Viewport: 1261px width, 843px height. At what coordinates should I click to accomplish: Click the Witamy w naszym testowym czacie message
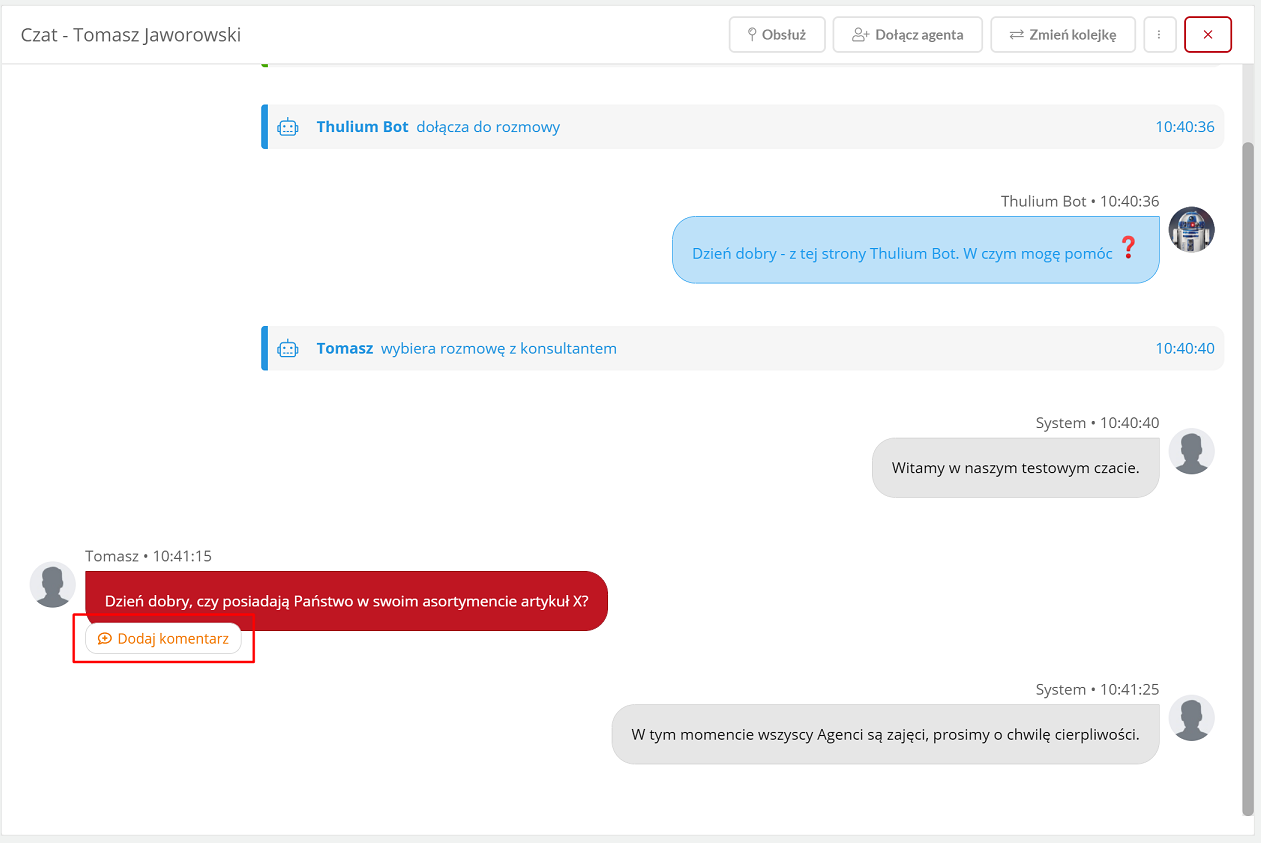[1015, 467]
